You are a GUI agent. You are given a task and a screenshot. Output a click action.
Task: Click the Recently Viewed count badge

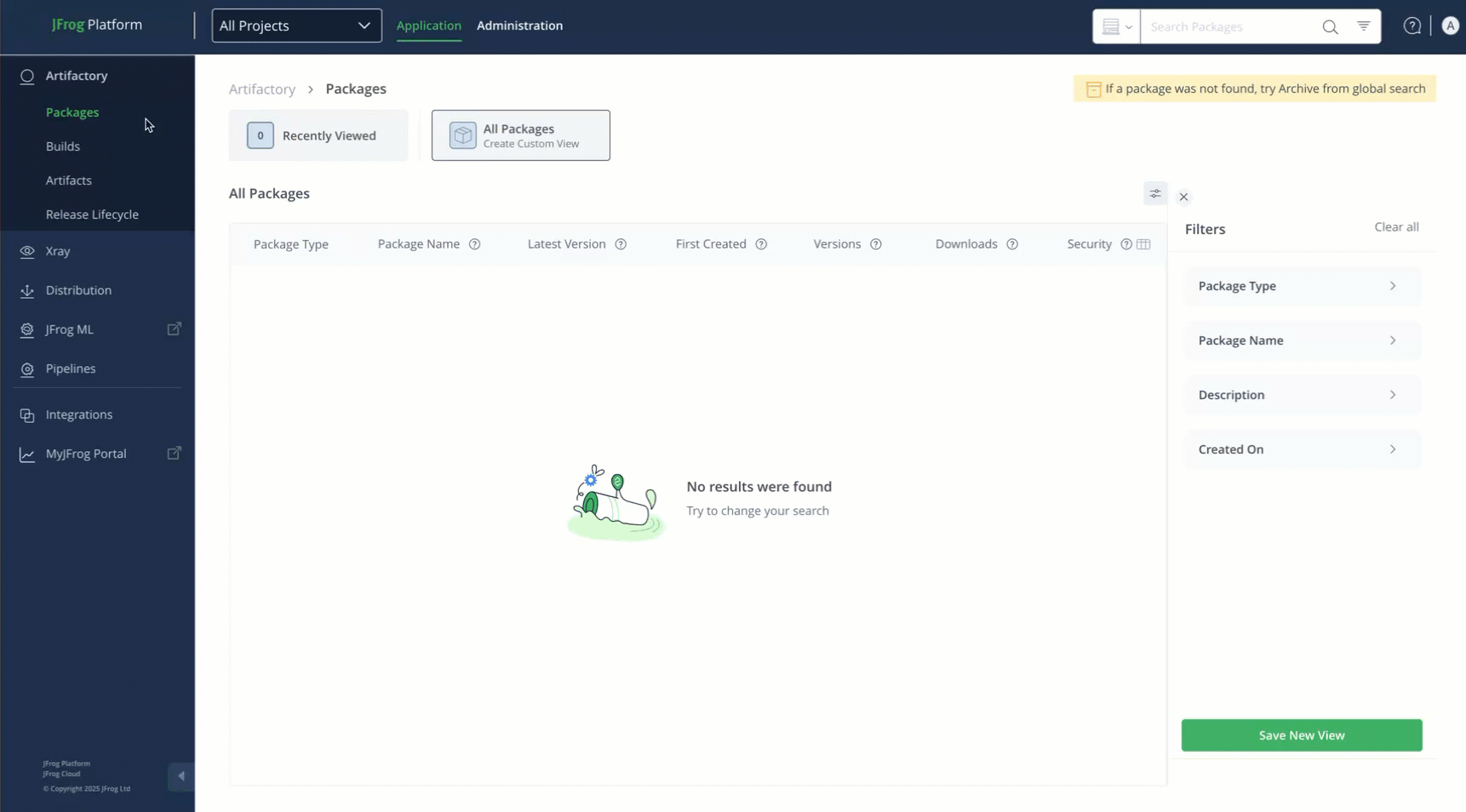coord(261,135)
